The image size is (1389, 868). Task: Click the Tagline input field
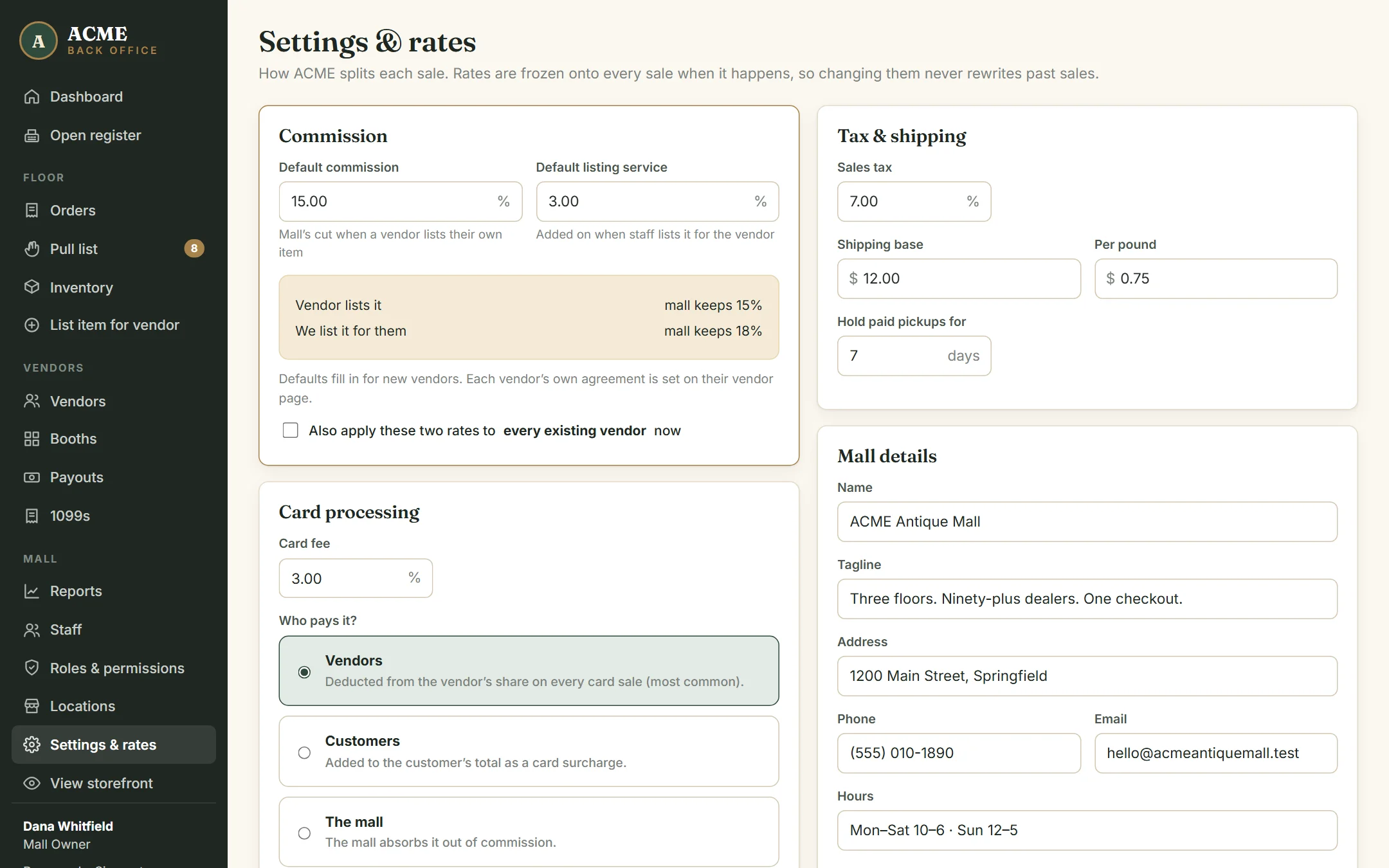coord(1087,599)
